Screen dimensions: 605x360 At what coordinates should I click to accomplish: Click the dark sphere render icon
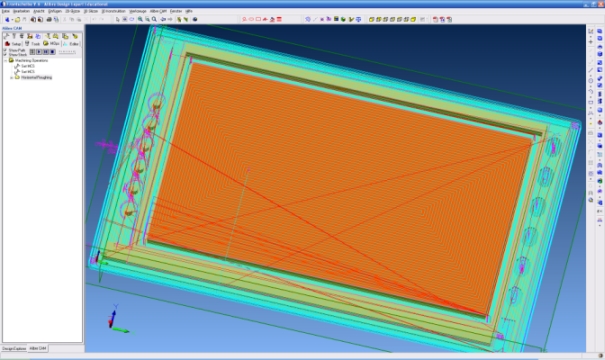pos(195,19)
